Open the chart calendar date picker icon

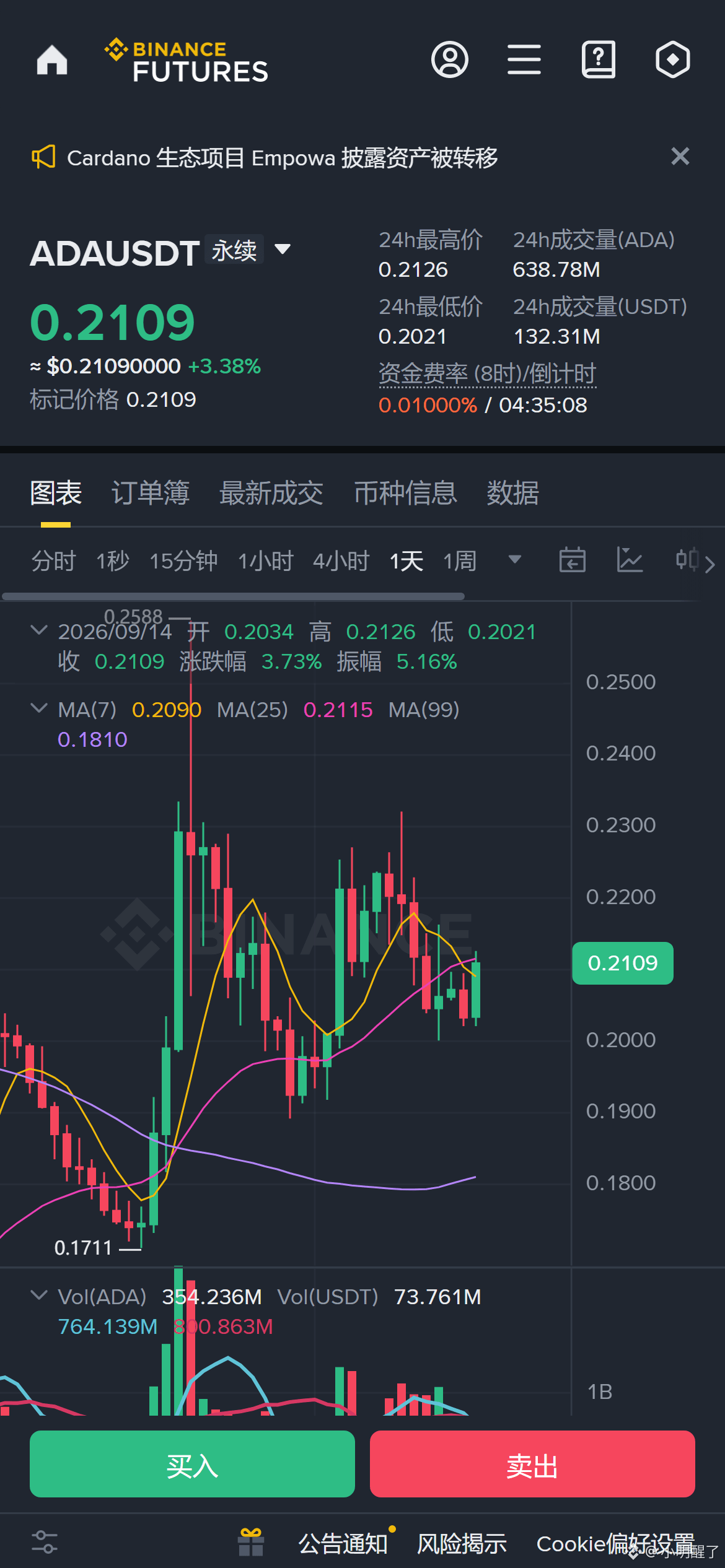click(572, 560)
